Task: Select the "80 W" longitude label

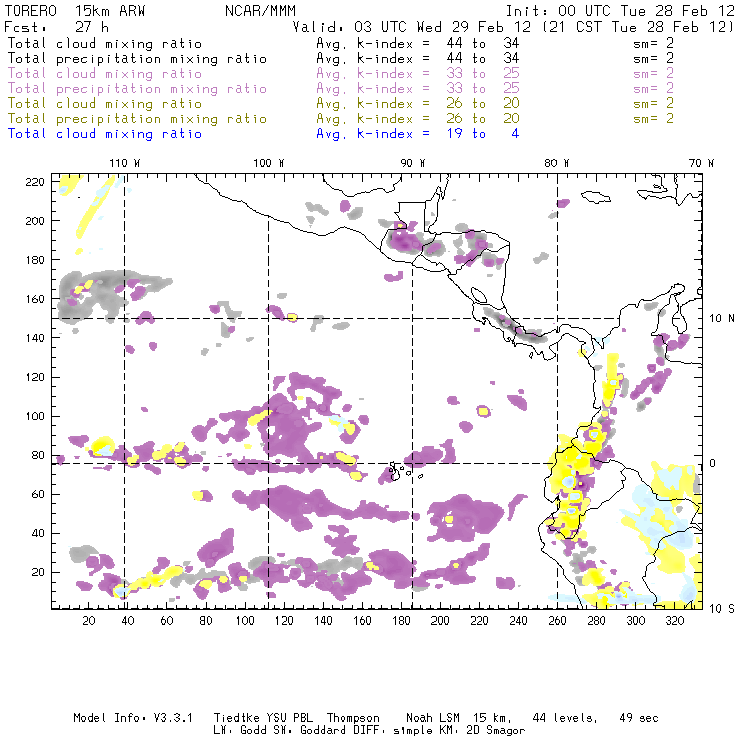Action: tap(557, 163)
